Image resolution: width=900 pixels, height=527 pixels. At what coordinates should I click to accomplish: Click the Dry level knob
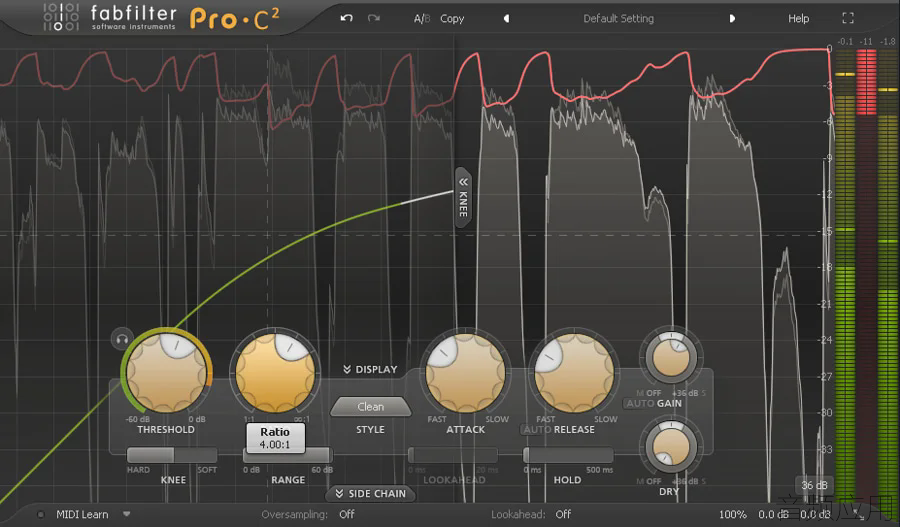[x=671, y=445]
